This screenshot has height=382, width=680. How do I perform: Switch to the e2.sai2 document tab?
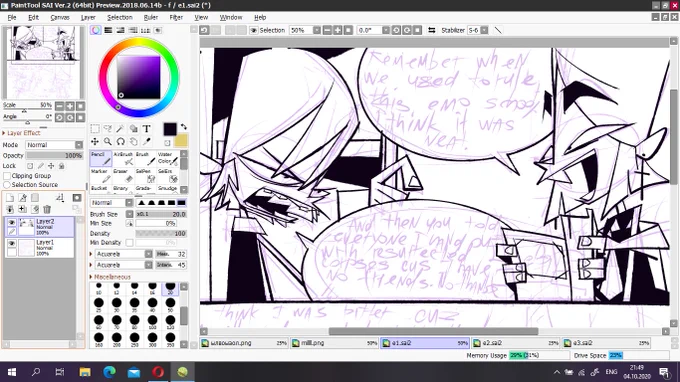click(x=516, y=343)
